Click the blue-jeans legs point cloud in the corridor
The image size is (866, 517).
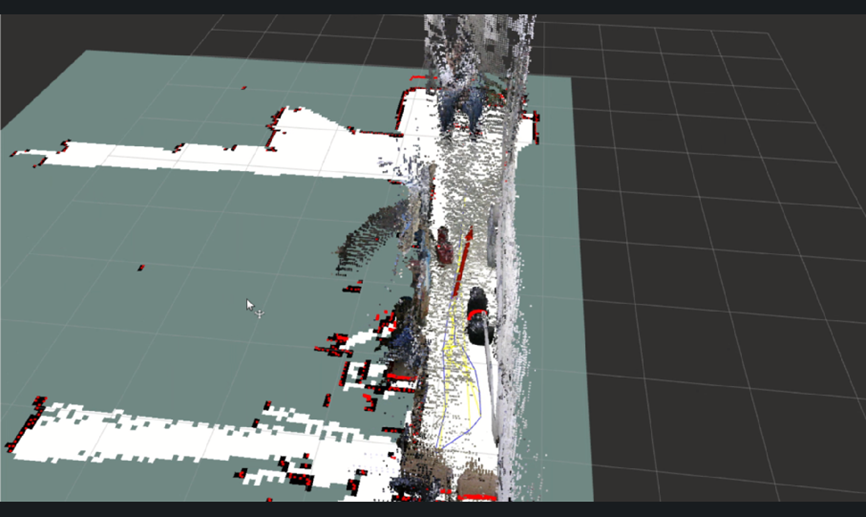[463, 110]
